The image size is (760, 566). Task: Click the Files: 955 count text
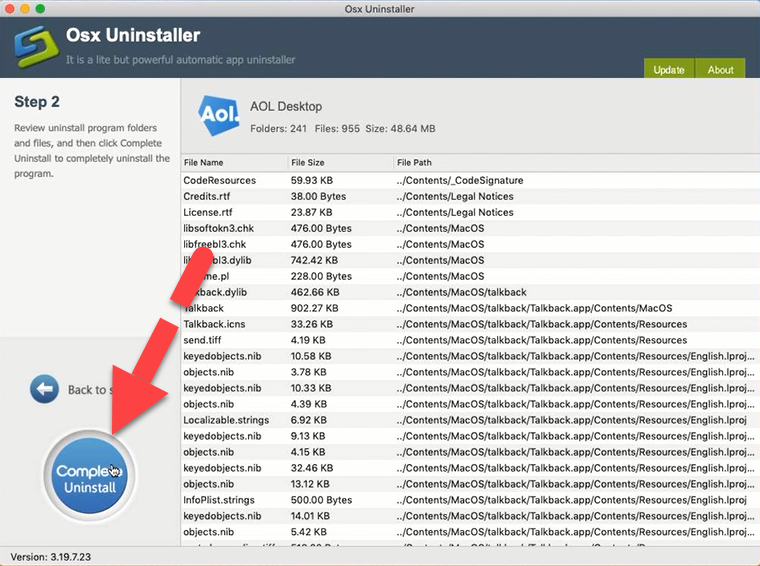[x=337, y=128]
